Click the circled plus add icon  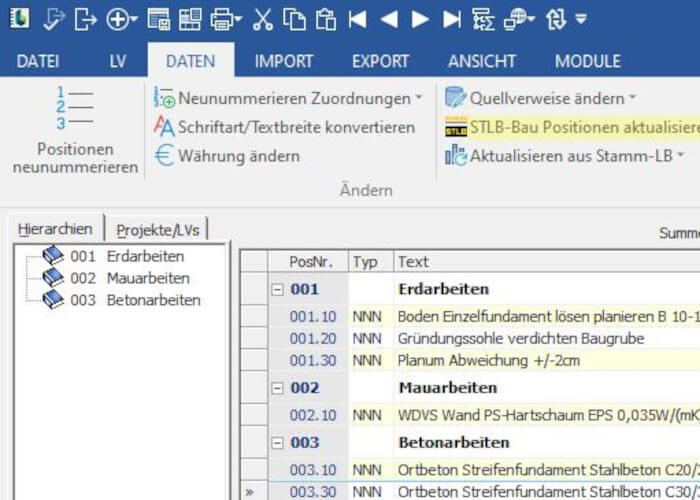(117, 20)
